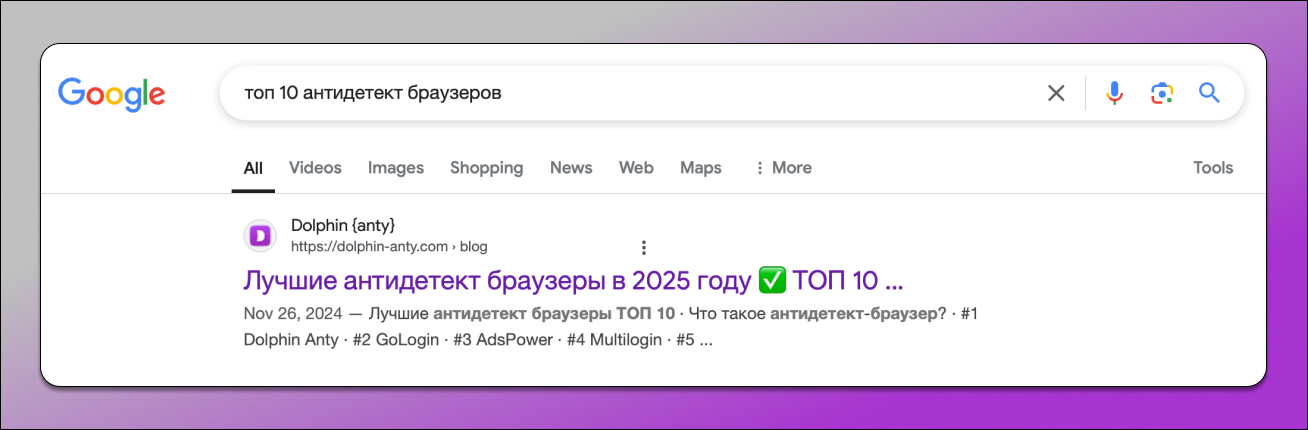Open the 'Лучшие антидетект браузеры в 2025 году' result
1308x430 pixels.
[573, 280]
